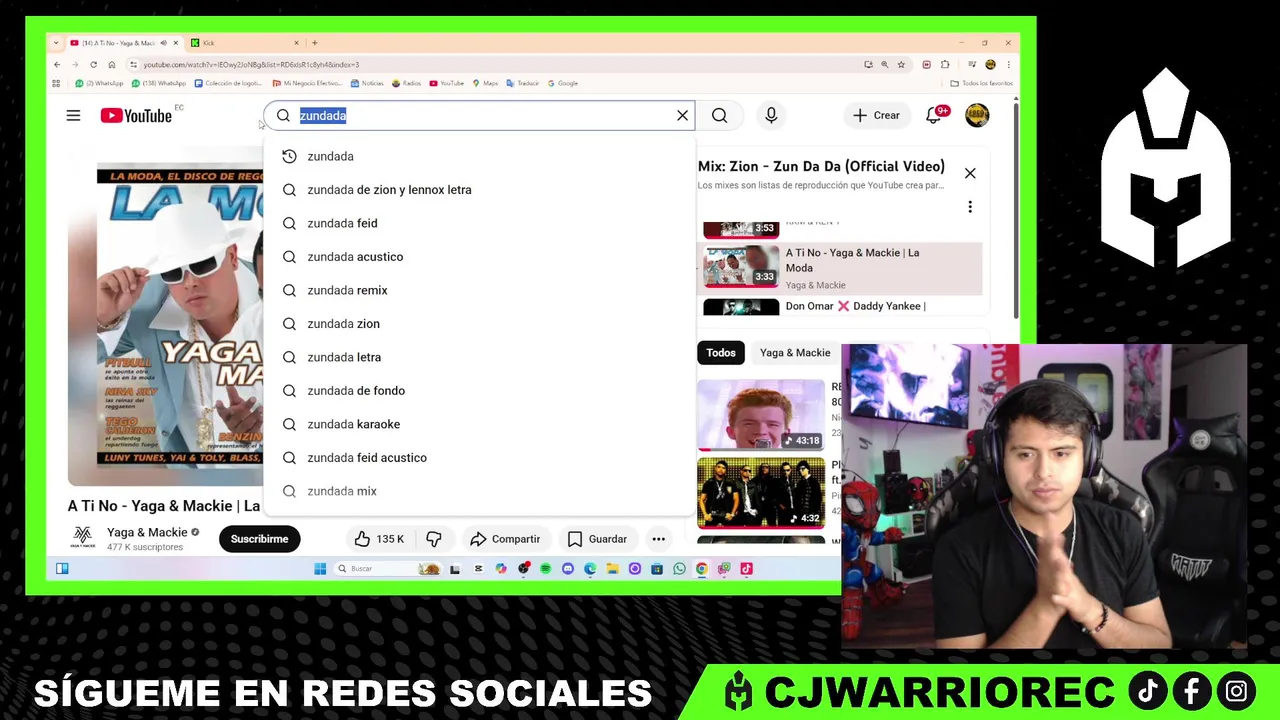Select the Yaga & Mackie filter chip
This screenshot has height=720, width=1280.
[x=795, y=353]
